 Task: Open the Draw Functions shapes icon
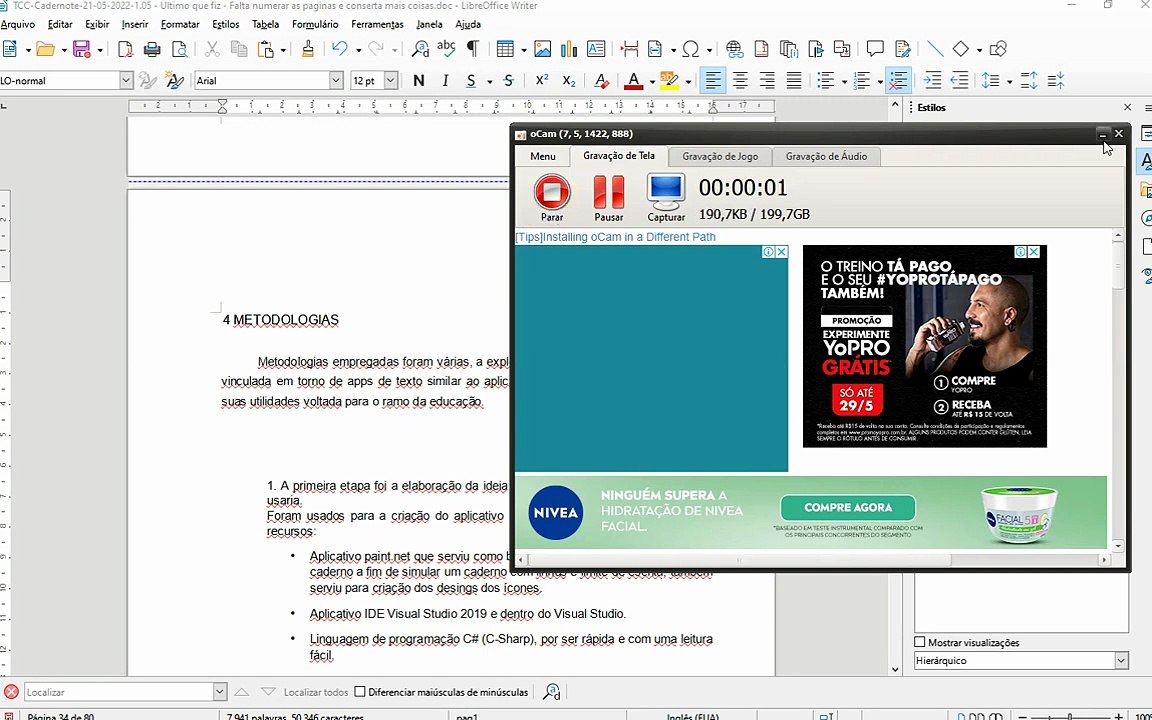pos(998,49)
